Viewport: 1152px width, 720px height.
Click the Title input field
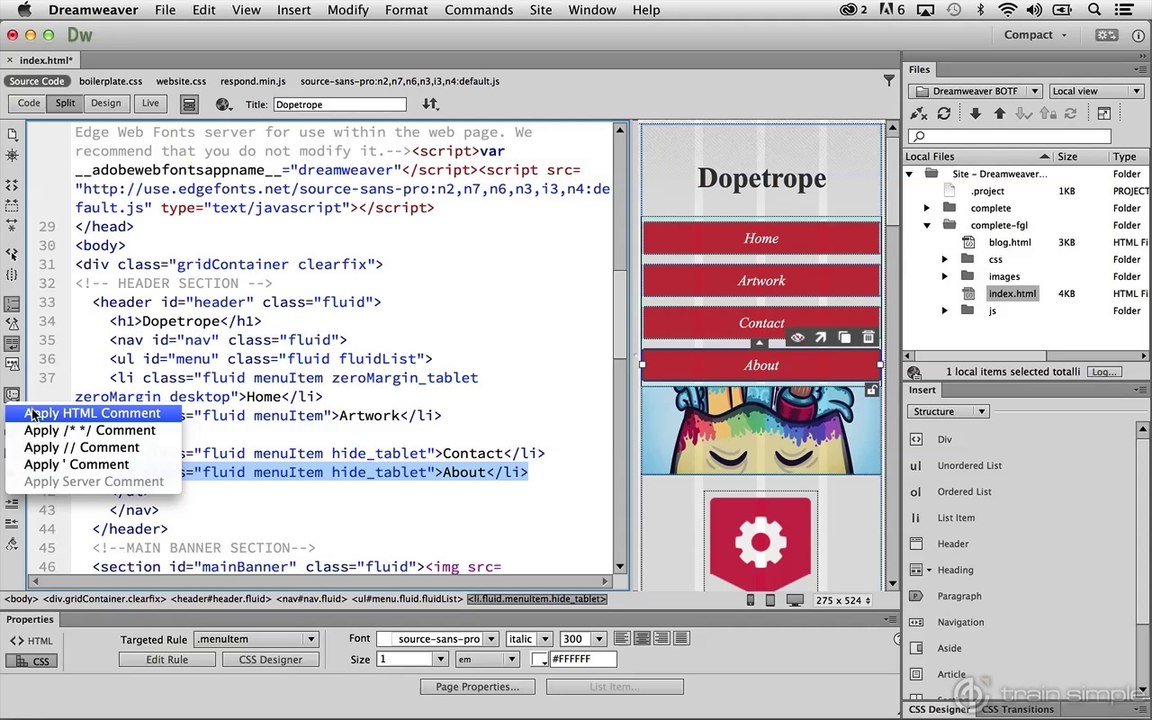coord(340,104)
